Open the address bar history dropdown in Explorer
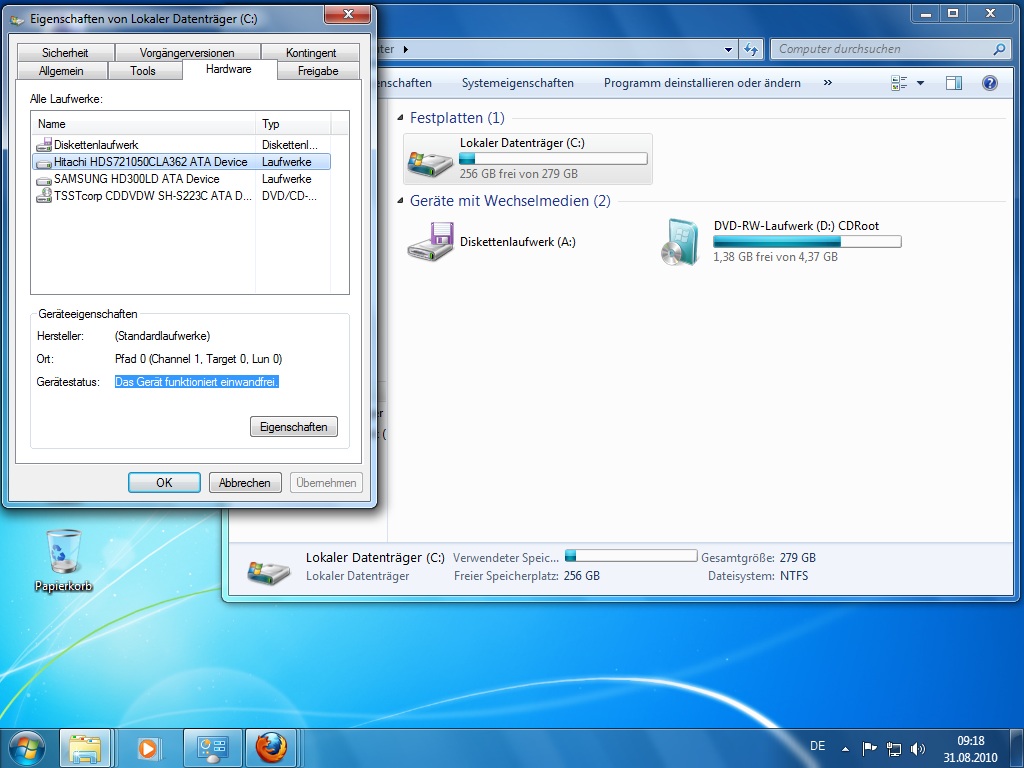1024x768 pixels. pos(729,50)
